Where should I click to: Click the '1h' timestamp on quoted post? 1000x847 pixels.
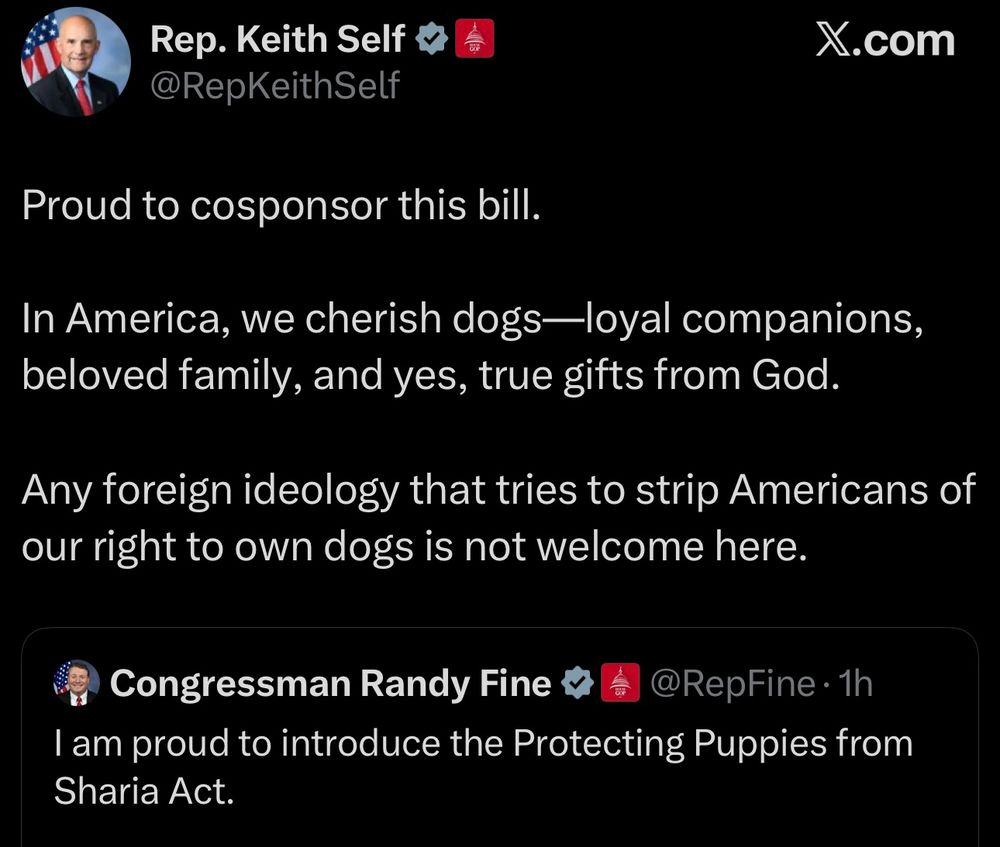(857, 683)
